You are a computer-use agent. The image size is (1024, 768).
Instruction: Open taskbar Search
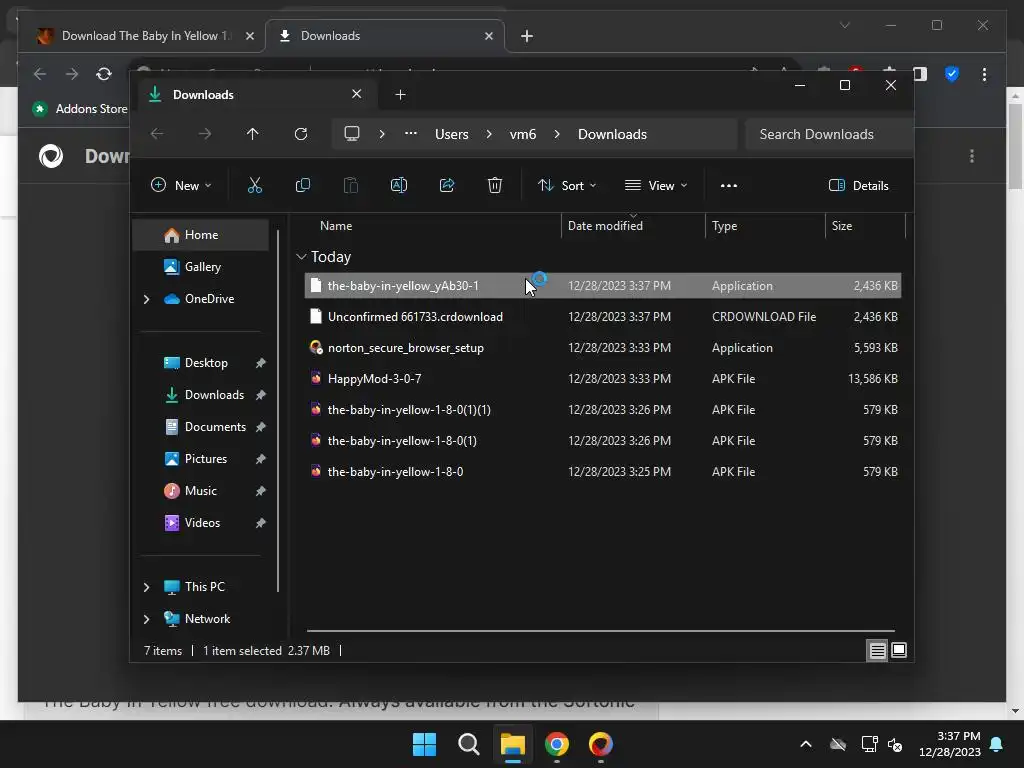pyautogui.click(x=468, y=744)
